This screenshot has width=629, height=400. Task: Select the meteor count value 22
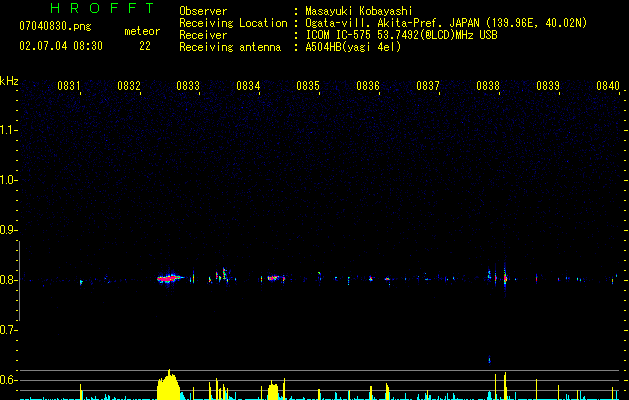(145, 46)
